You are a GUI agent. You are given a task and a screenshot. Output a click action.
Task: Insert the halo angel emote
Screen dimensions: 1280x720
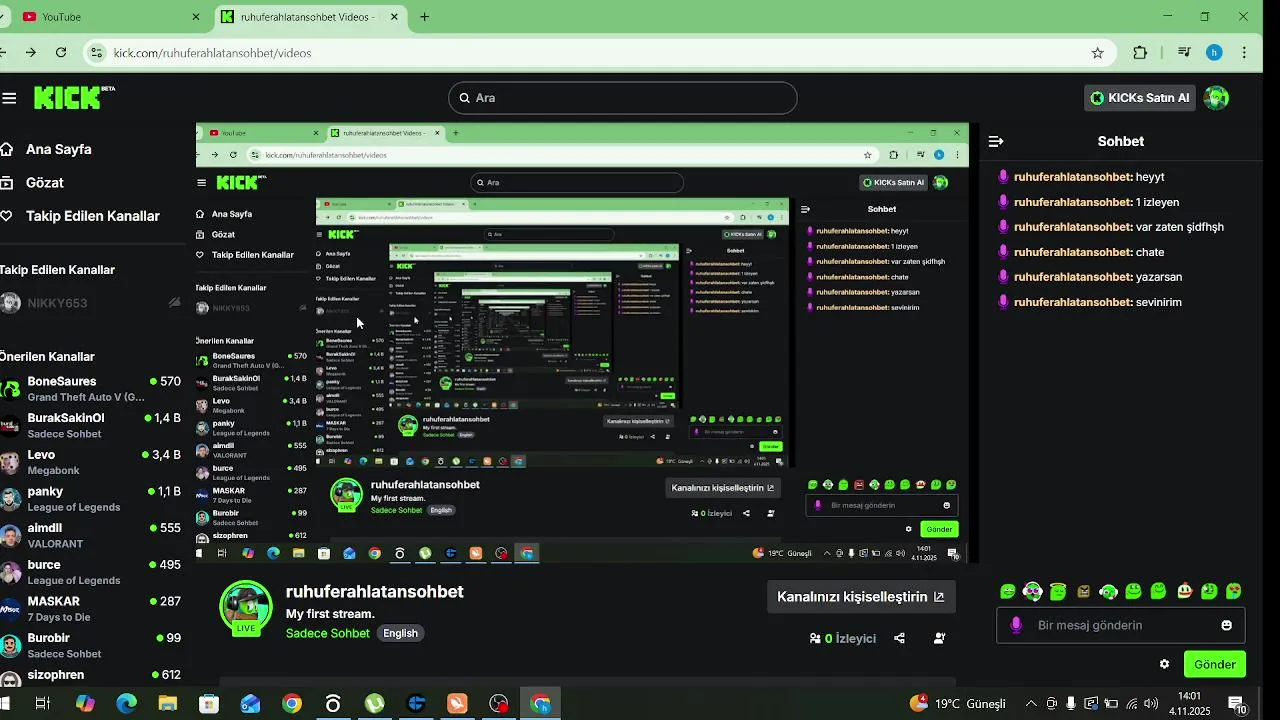pos(1058,592)
